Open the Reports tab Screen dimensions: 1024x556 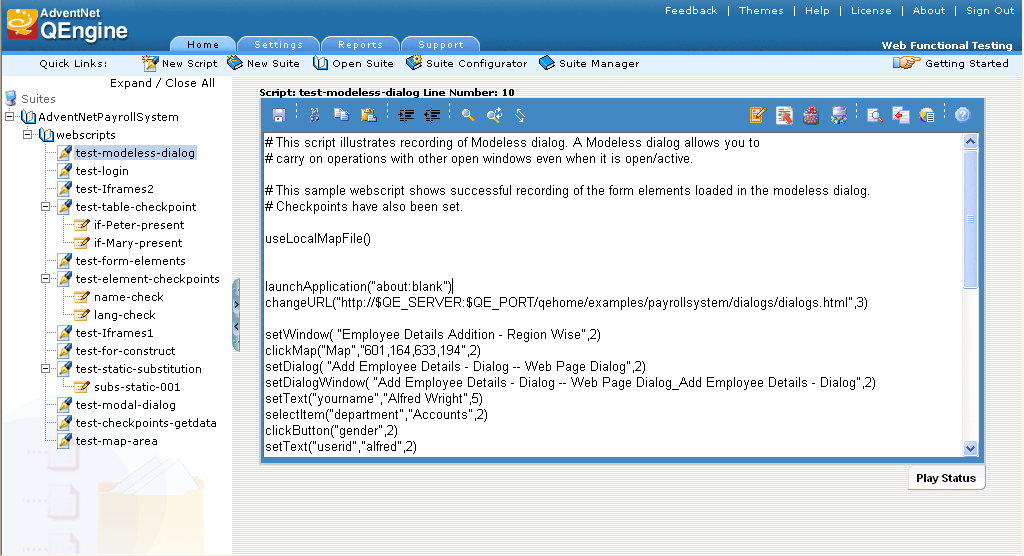[360, 44]
